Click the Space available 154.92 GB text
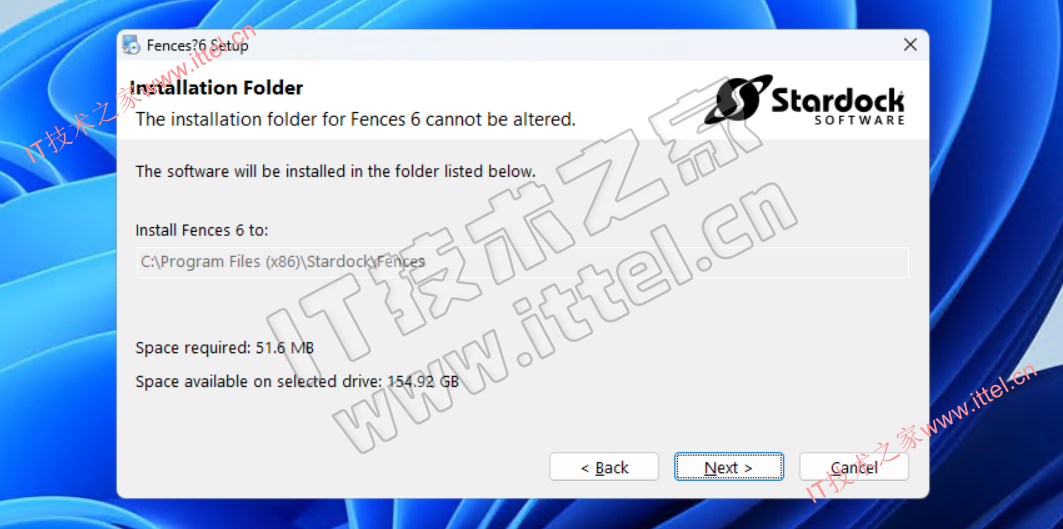This screenshot has height=529, width=1063. point(297,382)
